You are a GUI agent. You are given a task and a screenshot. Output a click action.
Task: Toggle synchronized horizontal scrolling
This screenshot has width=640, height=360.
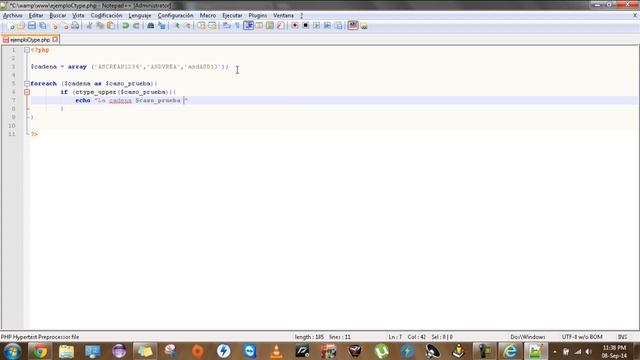[212, 26]
